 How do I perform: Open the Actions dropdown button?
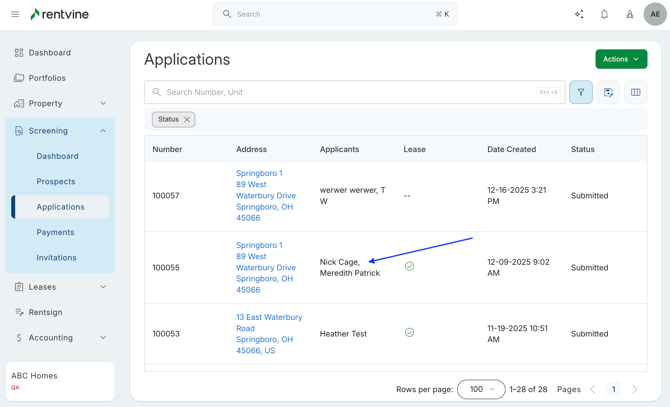click(621, 59)
